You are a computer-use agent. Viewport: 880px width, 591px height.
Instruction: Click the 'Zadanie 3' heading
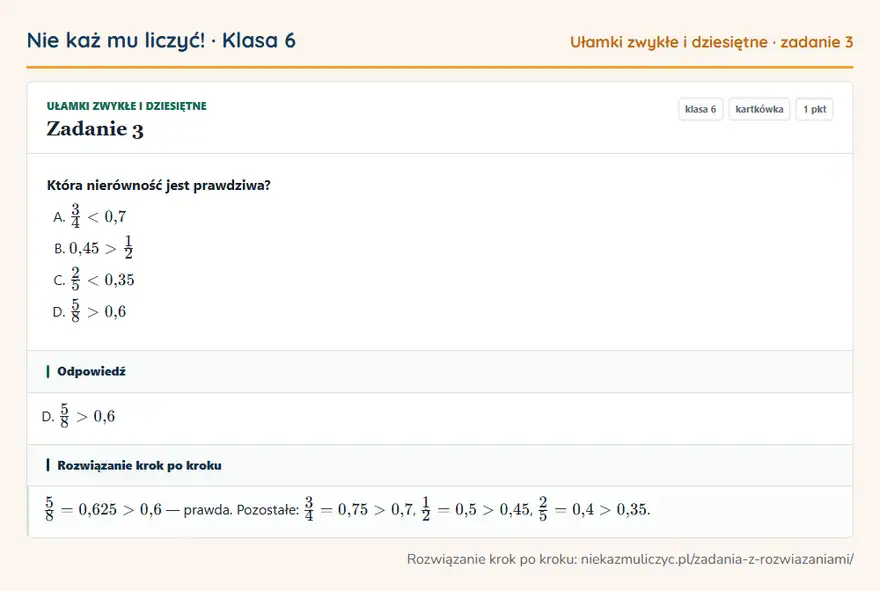point(95,129)
